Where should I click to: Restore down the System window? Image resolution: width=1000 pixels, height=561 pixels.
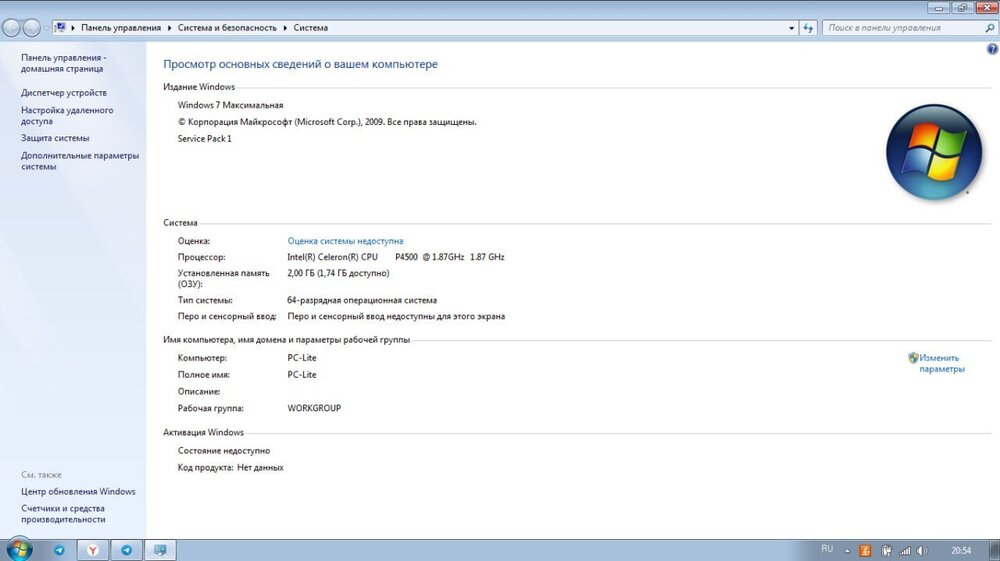click(961, 8)
